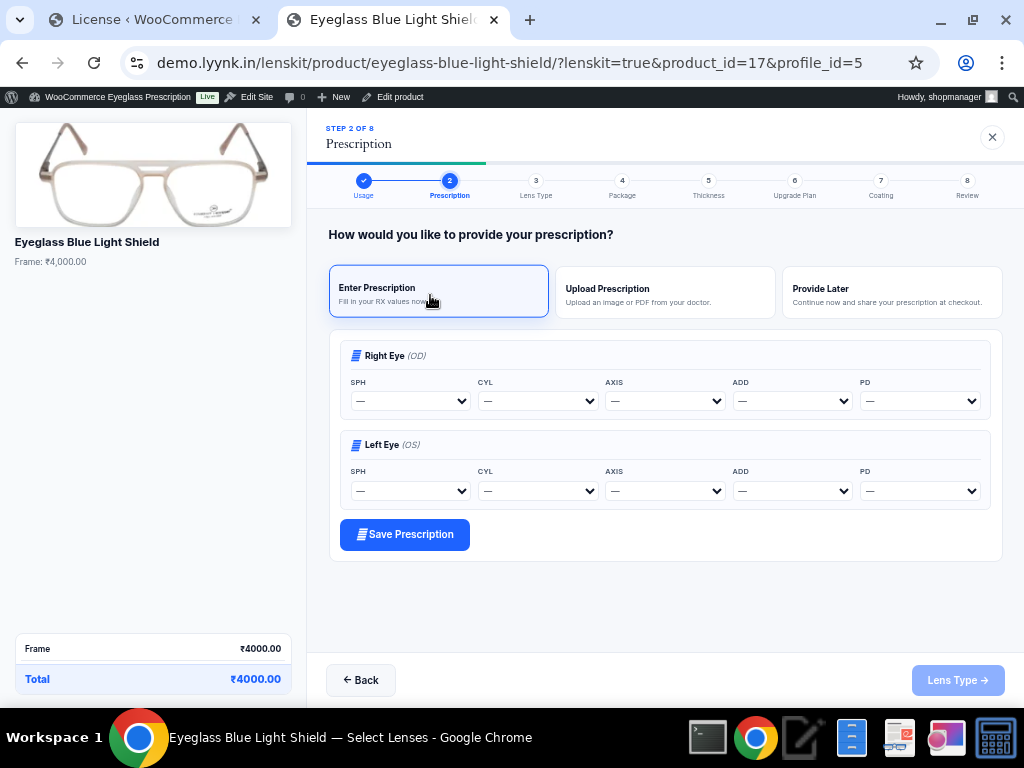Screen dimensions: 1024x768
Task: Open the admin bar search icon
Action: pyautogui.click(x=1013, y=97)
